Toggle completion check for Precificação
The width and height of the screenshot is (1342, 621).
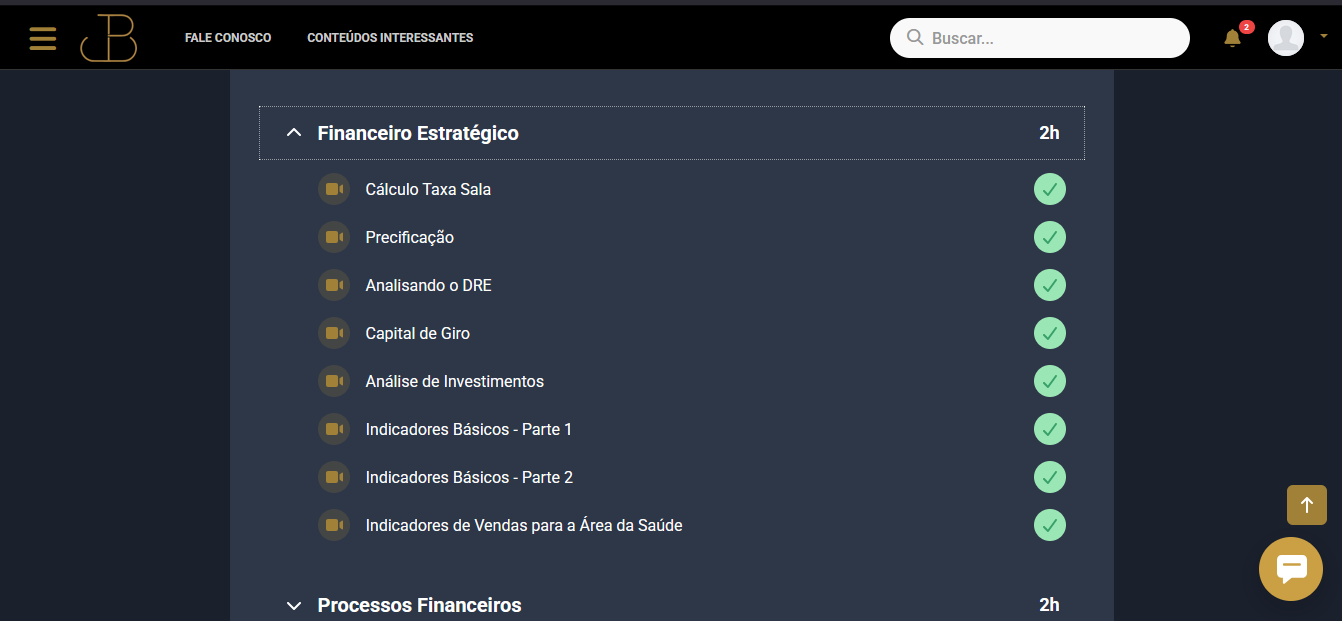point(1050,237)
